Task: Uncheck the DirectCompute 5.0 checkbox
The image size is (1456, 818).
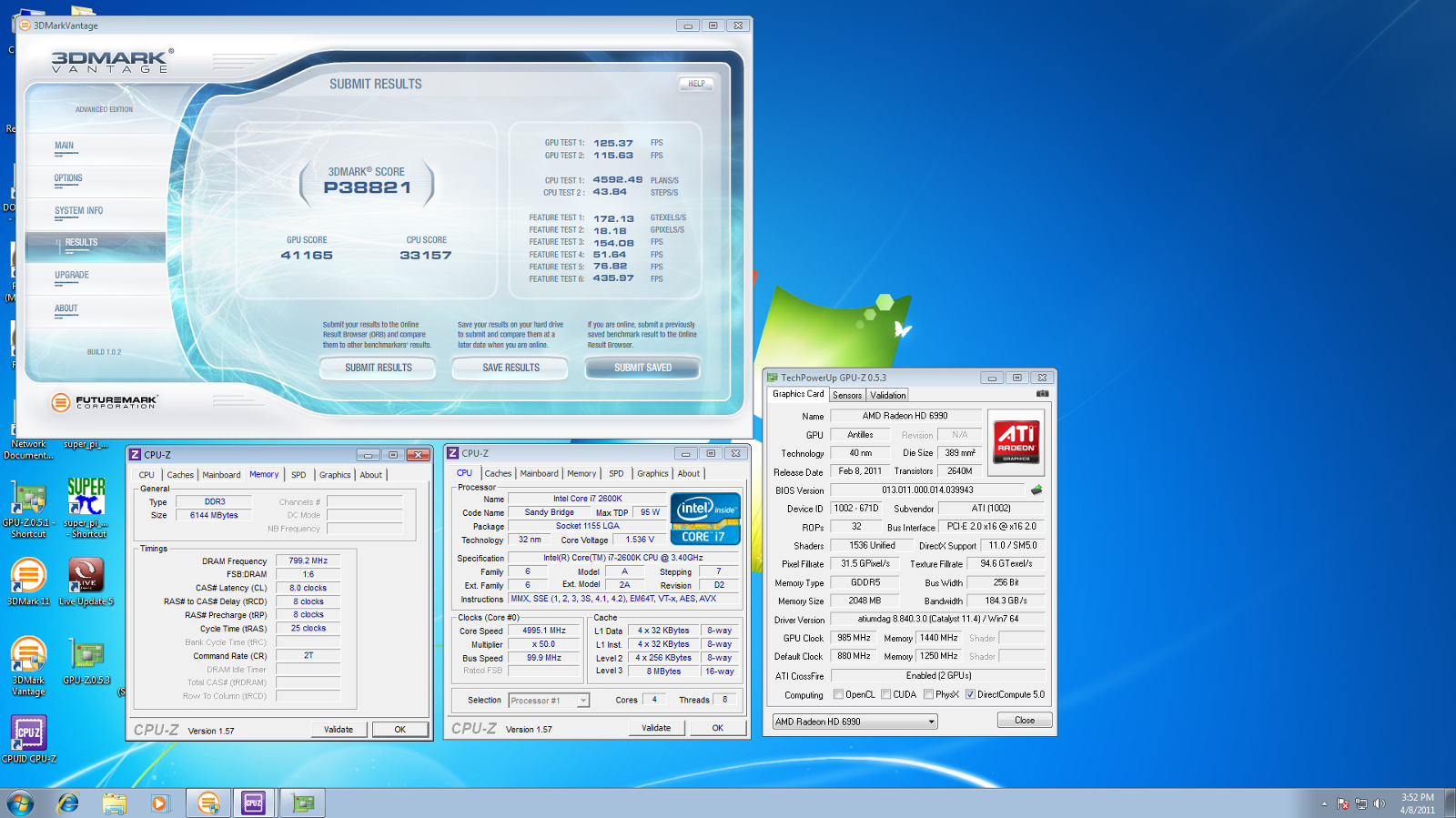Action: pyautogui.click(x=970, y=694)
